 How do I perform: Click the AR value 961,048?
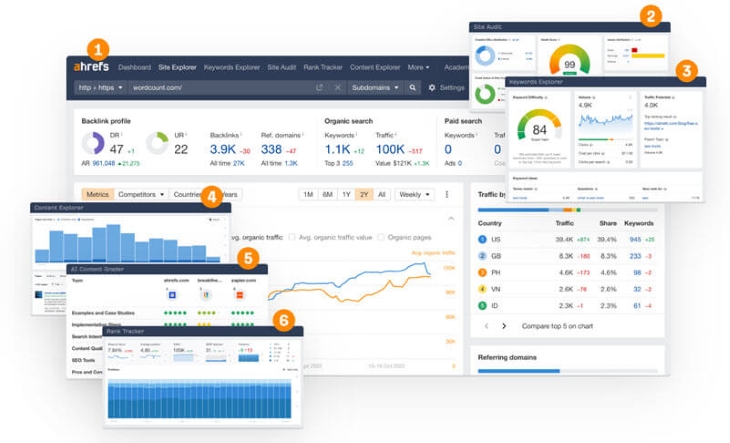103,163
